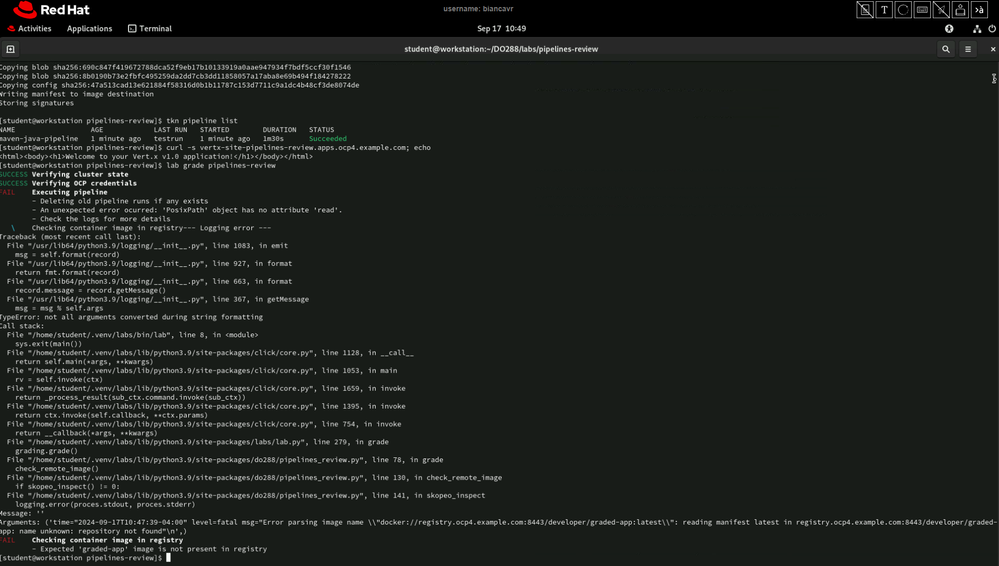Viewport: 999px width, 566px height.
Task: Click the '>à' character input icon
Action: pyautogui.click(x=979, y=10)
